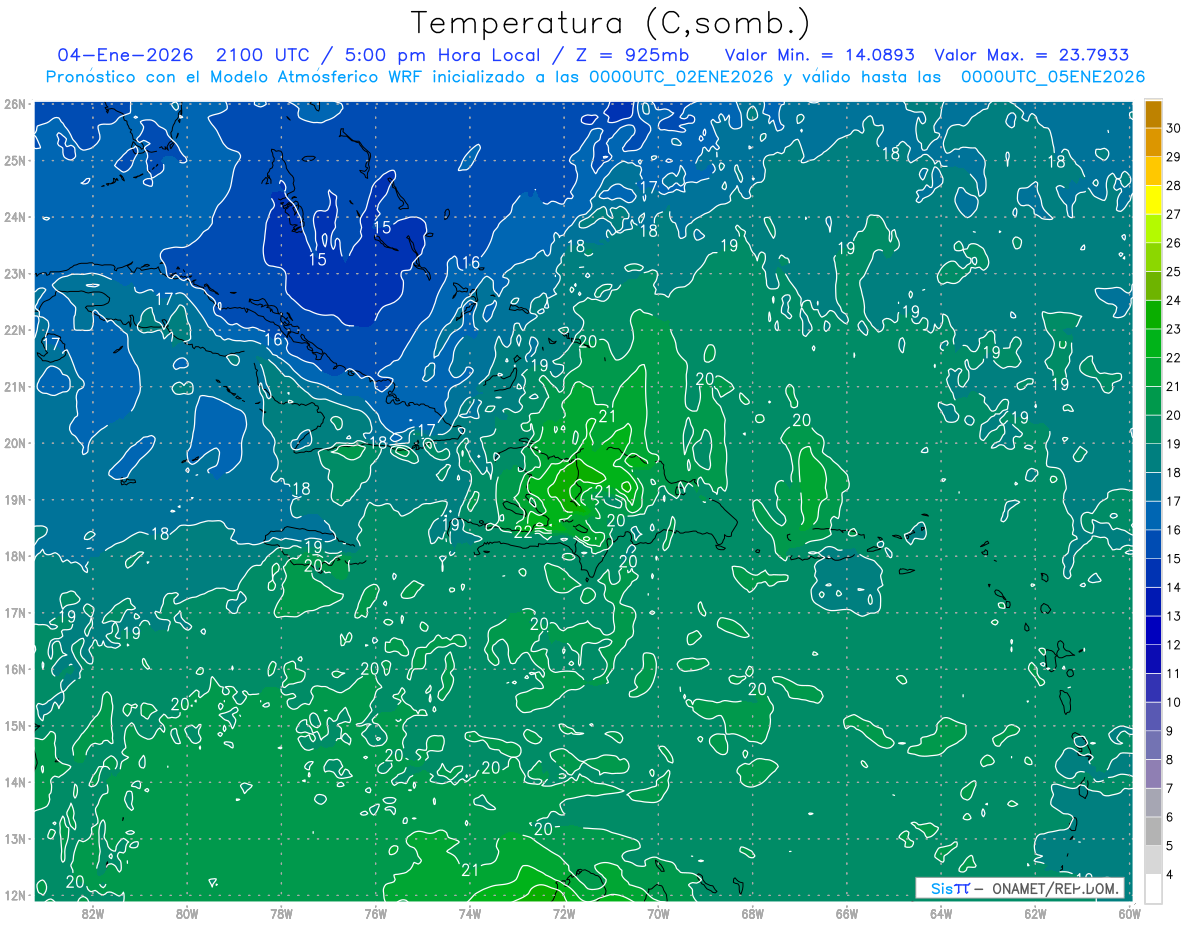Click the color bar value 27 label
Screen dimensions: 1200x927
pyautogui.click(x=1174, y=214)
